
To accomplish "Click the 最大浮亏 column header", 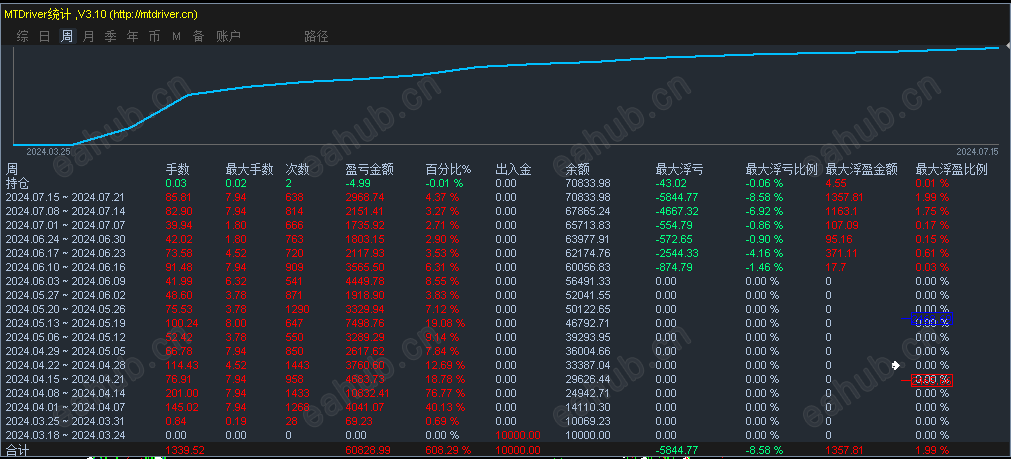I will pos(679,170).
